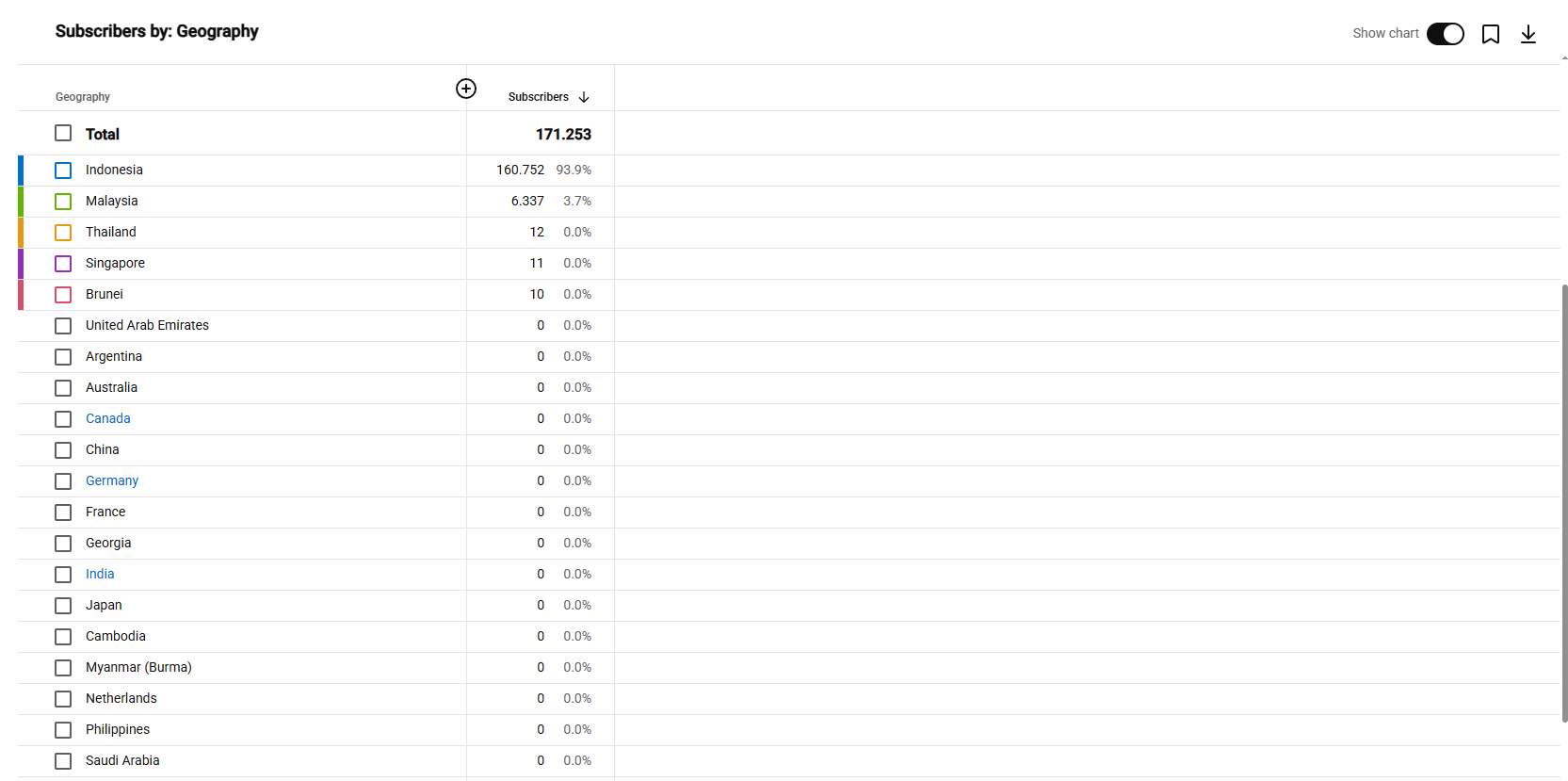Image resolution: width=1568 pixels, height=781 pixels.
Task: Click the add metric plus icon
Action: coord(466,89)
